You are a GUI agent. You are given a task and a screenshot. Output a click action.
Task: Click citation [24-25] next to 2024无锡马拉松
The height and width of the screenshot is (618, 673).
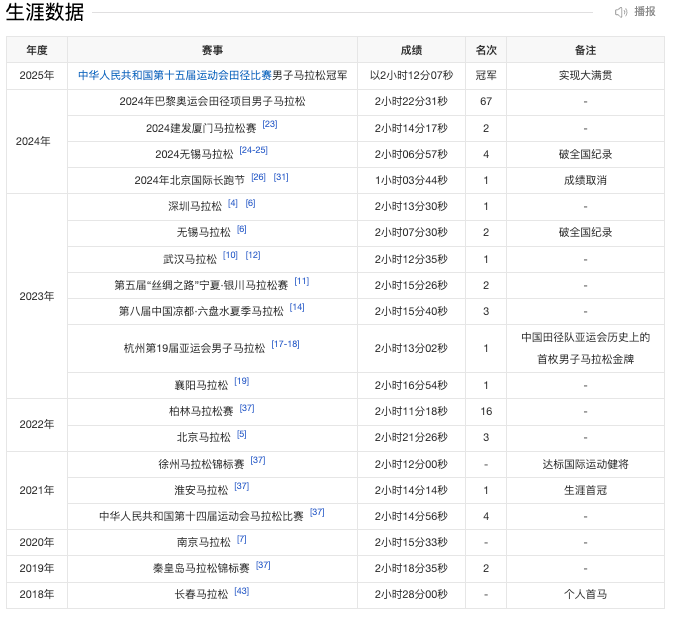[253, 150]
